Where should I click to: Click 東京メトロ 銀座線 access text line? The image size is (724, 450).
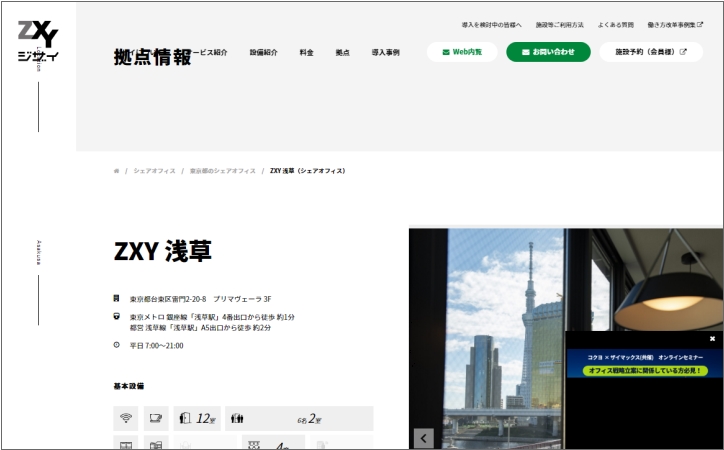coord(212,317)
